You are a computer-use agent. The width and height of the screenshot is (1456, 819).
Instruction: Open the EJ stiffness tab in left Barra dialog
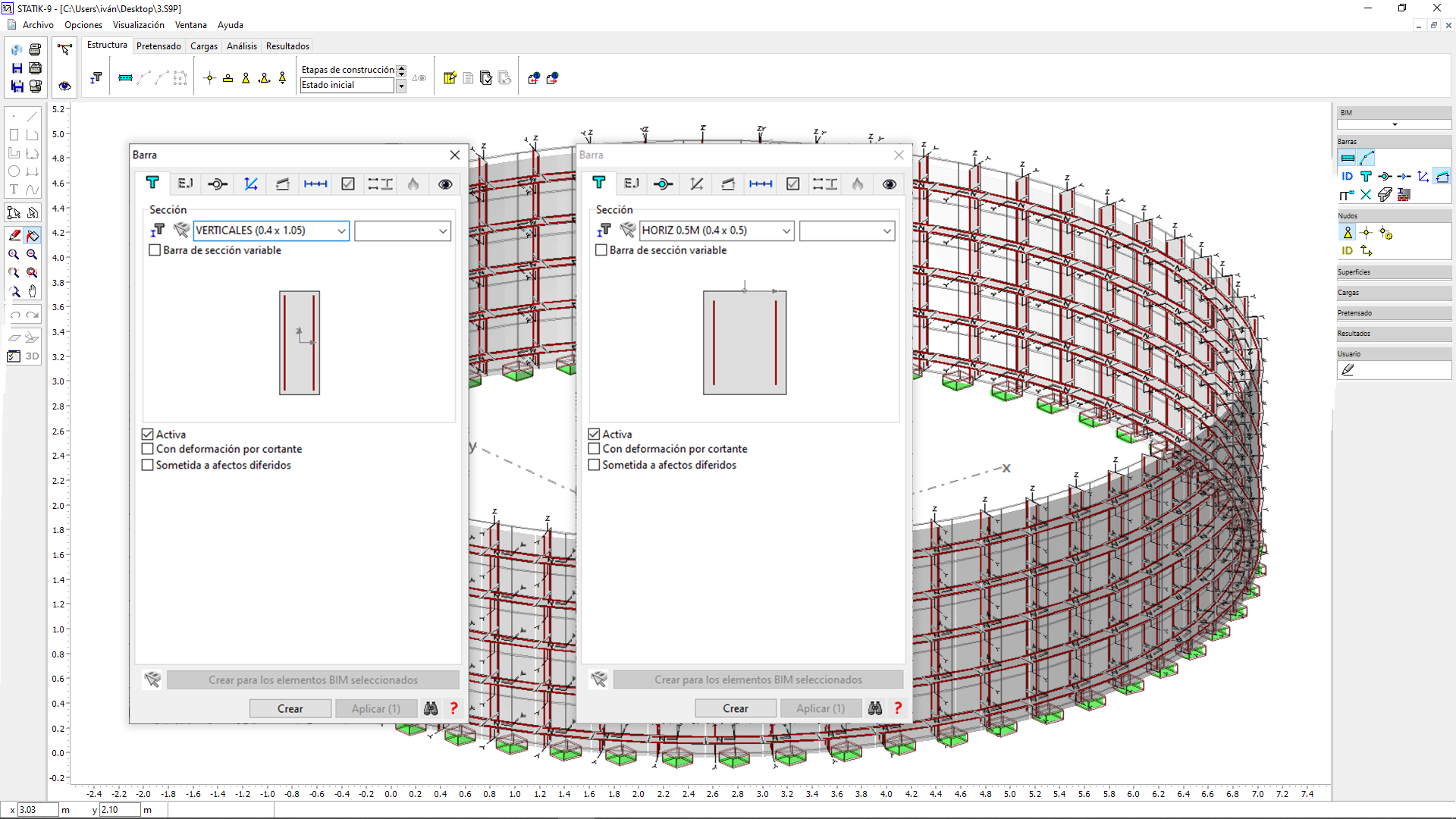point(185,184)
